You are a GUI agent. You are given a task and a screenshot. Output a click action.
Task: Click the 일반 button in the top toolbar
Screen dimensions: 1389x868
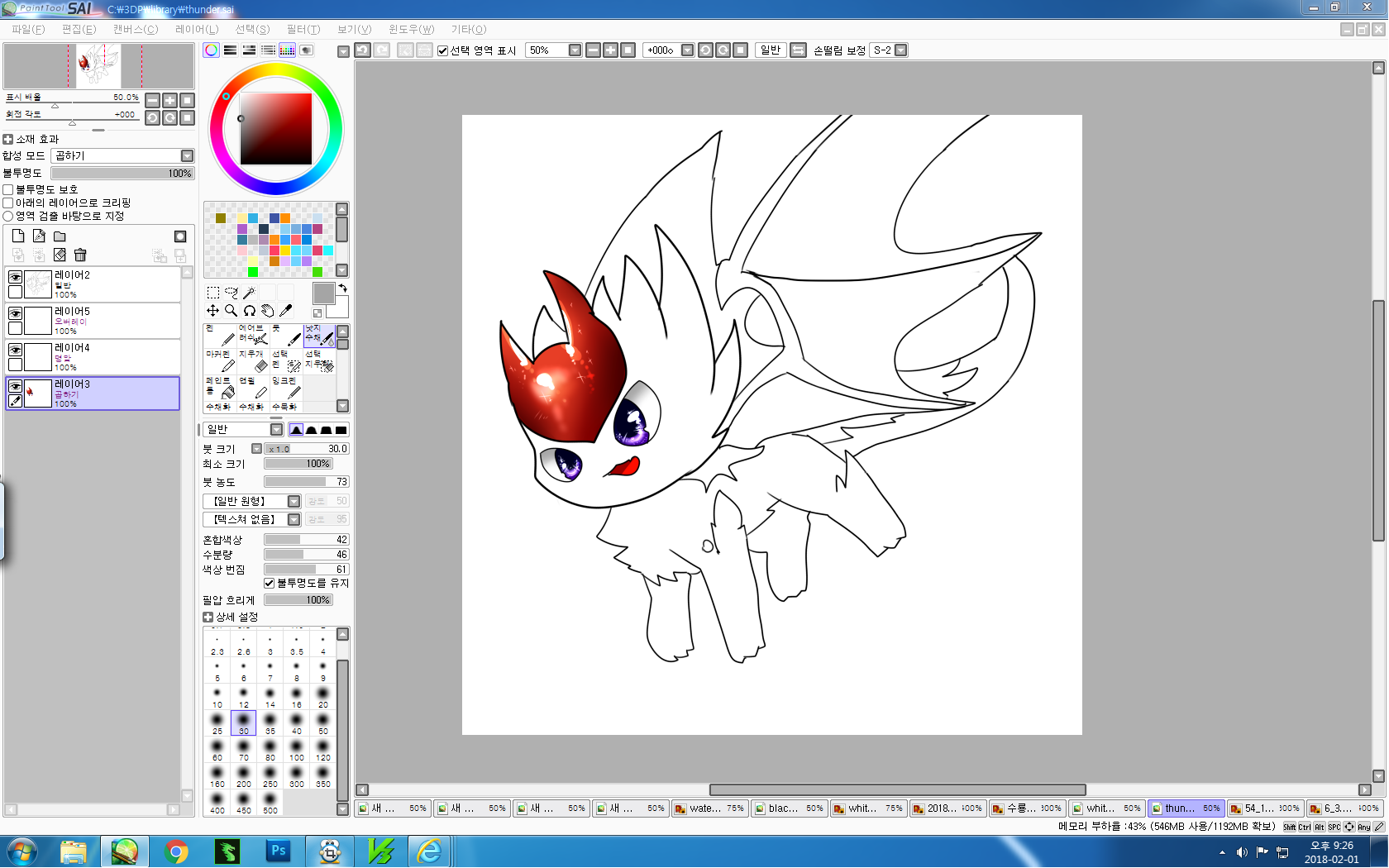[771, 50]
